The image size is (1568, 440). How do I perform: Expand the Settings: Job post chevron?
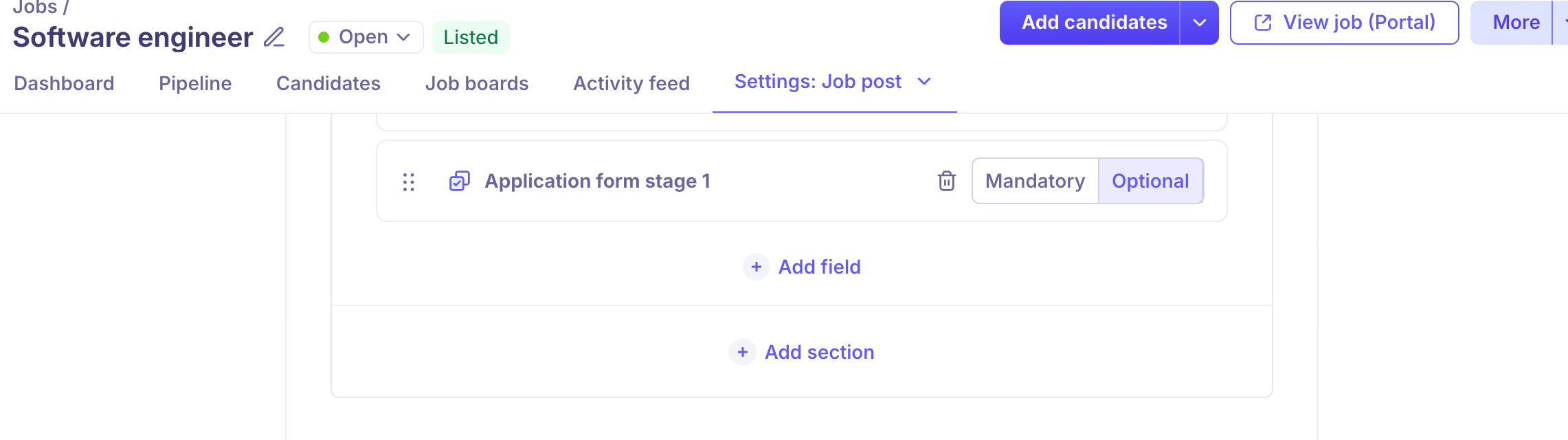point(925,82)
